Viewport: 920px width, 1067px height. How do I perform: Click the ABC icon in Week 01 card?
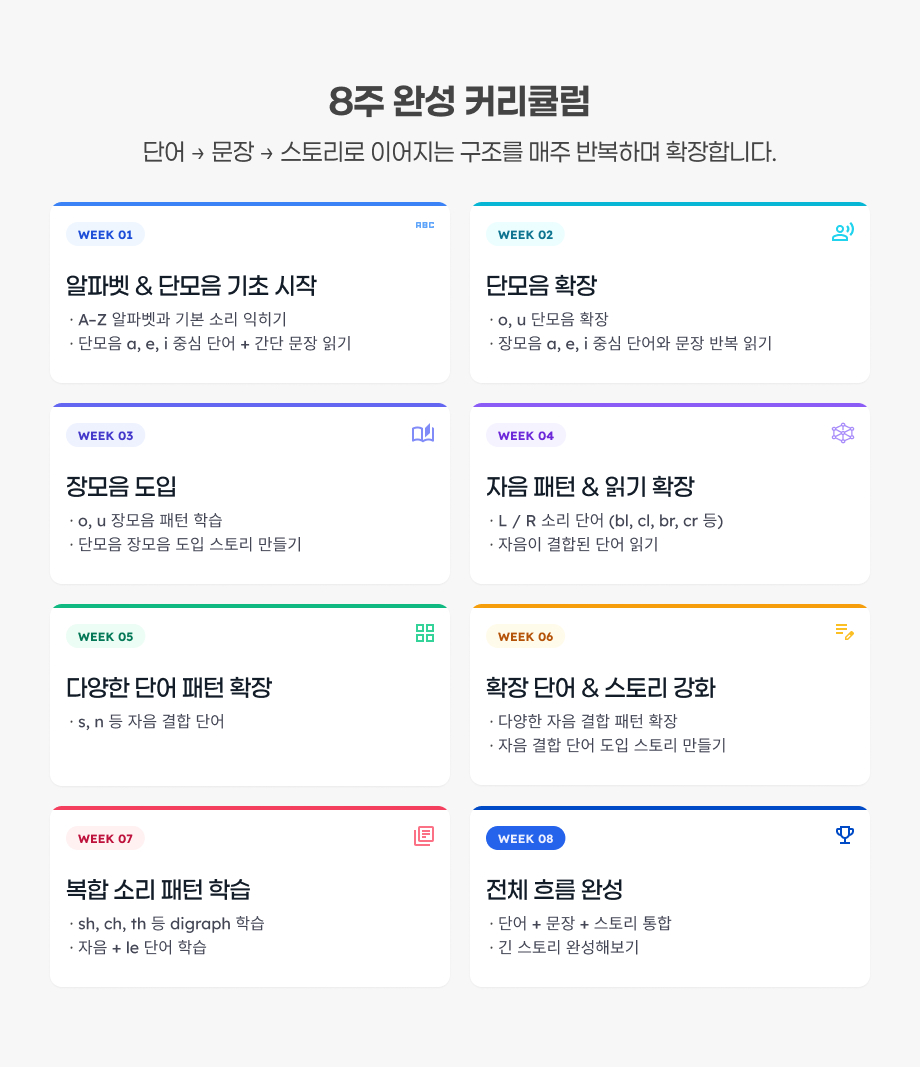tap(425, 225)
